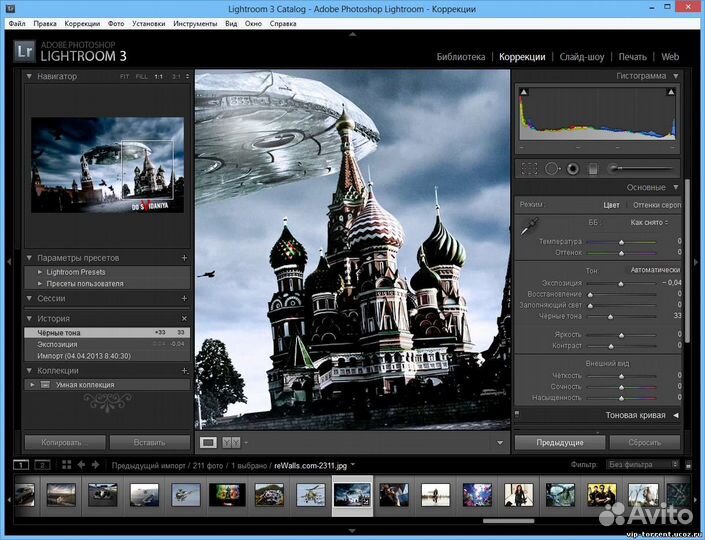Screen dimensions: 705x540
Task: Click the navigator preview image
Action: point(107,165)
